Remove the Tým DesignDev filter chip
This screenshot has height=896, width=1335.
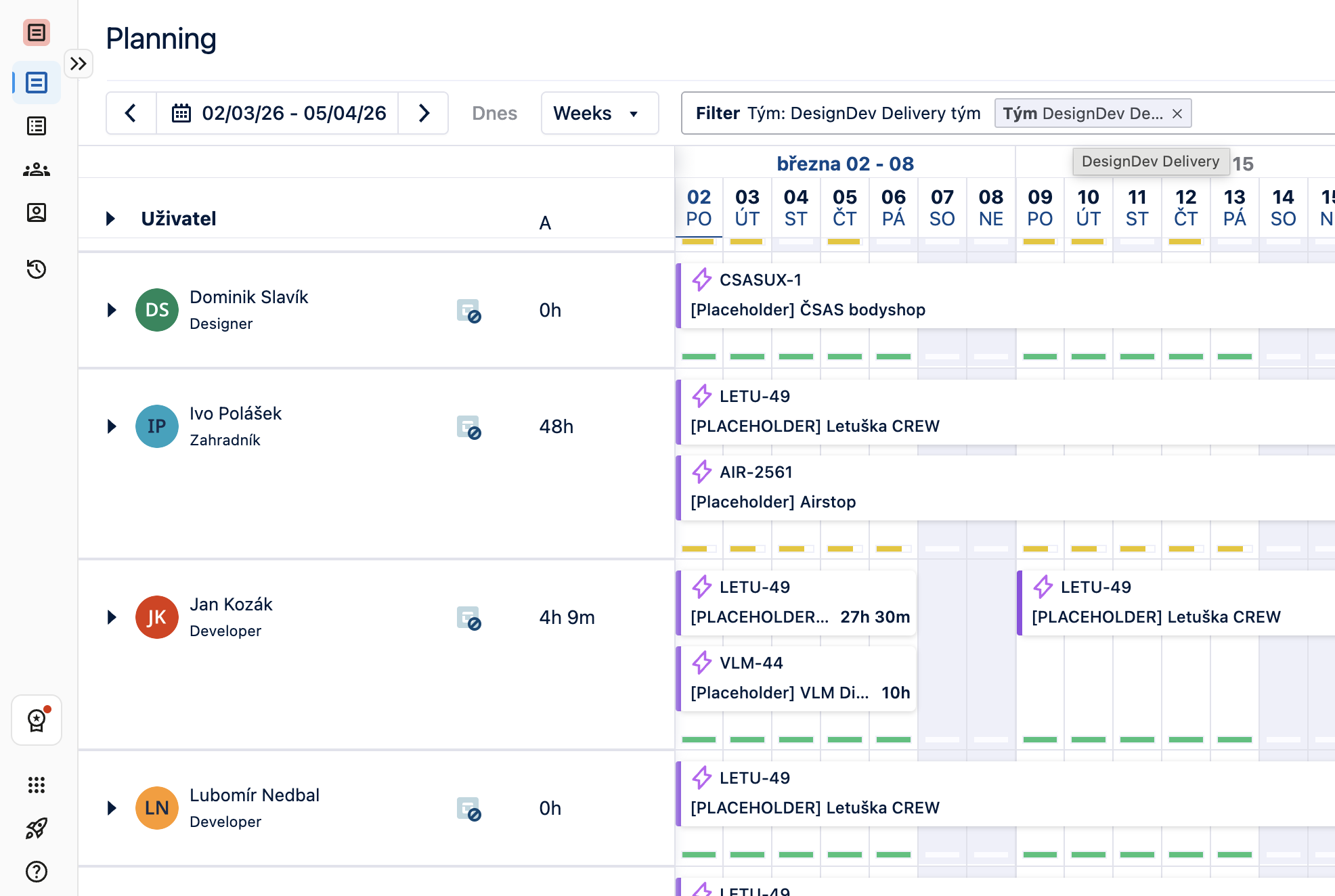[x=1177, y=114]
